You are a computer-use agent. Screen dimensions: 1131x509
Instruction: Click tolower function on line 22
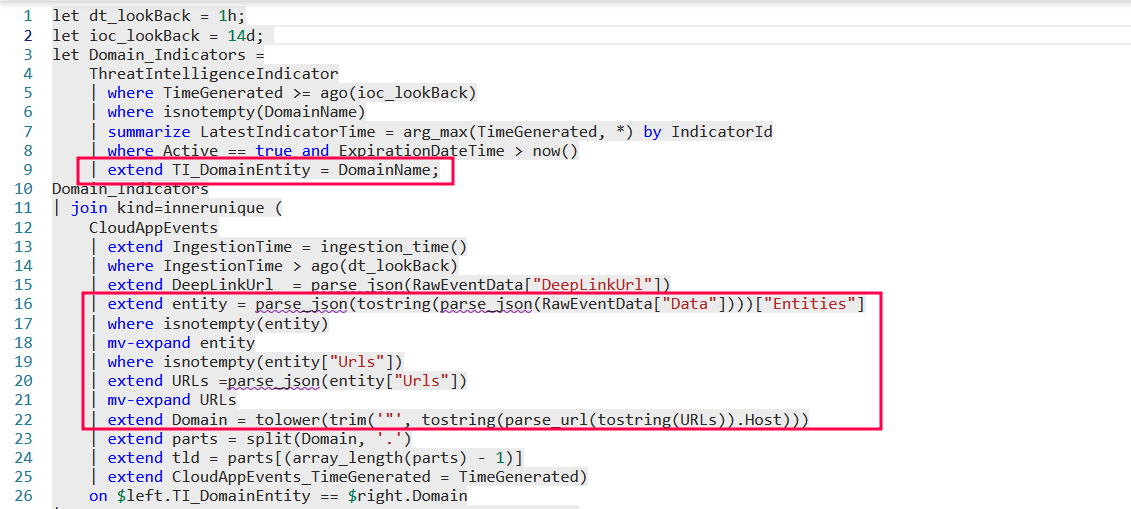[x=288, y=420]
